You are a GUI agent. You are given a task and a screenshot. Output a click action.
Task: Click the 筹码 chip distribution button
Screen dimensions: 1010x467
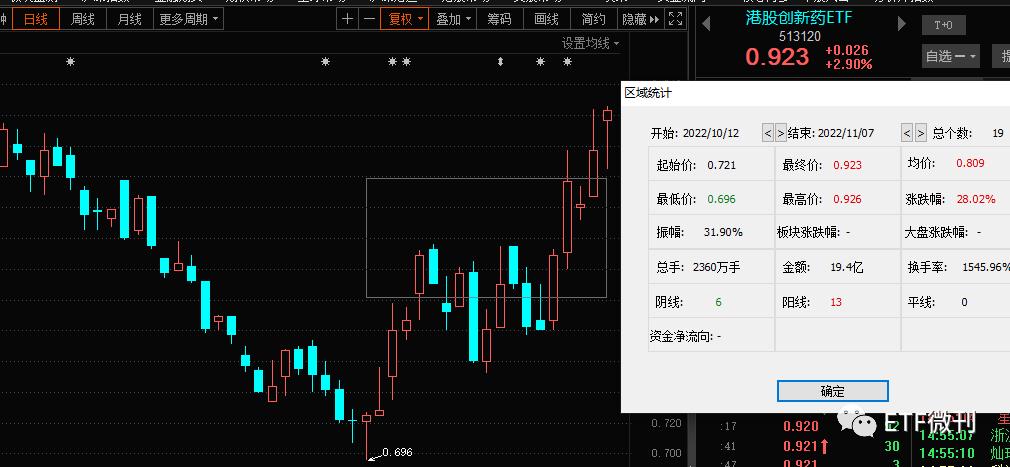tap(499, 19)
